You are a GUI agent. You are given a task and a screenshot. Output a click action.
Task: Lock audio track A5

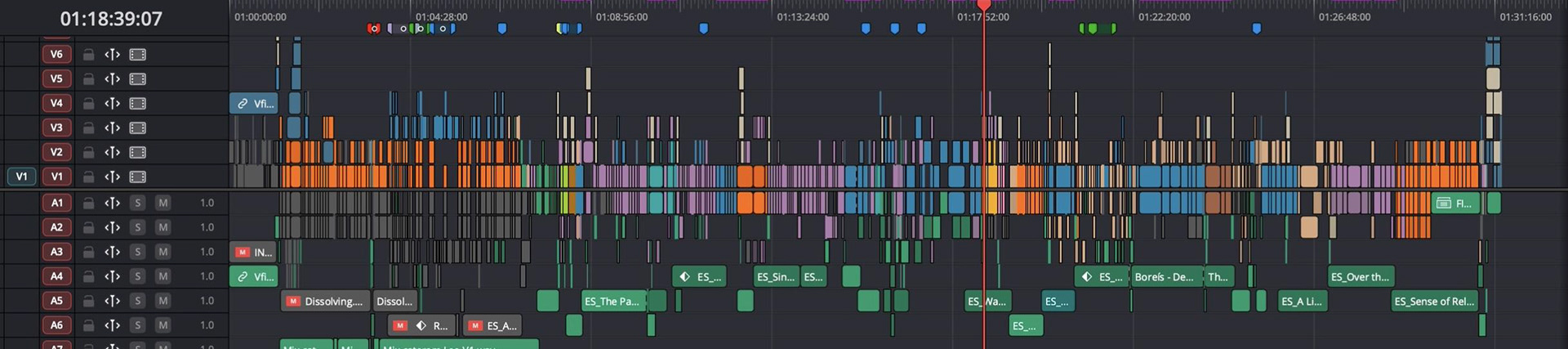click(88, 301)
